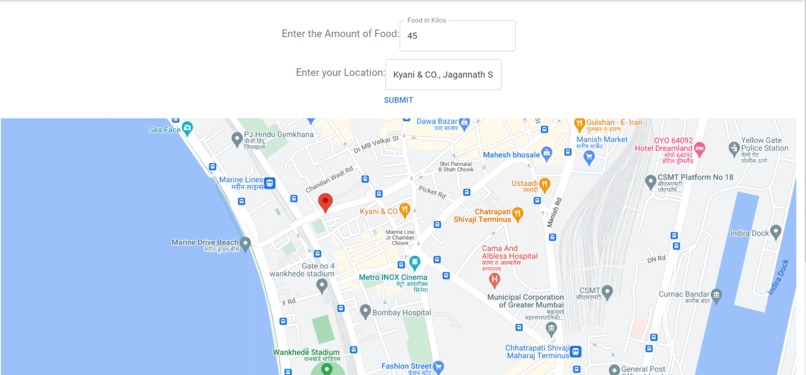Open Municipal Corporation building icon
The height and width of the screenshot is (375, 806).
click(x=551, y=329)
